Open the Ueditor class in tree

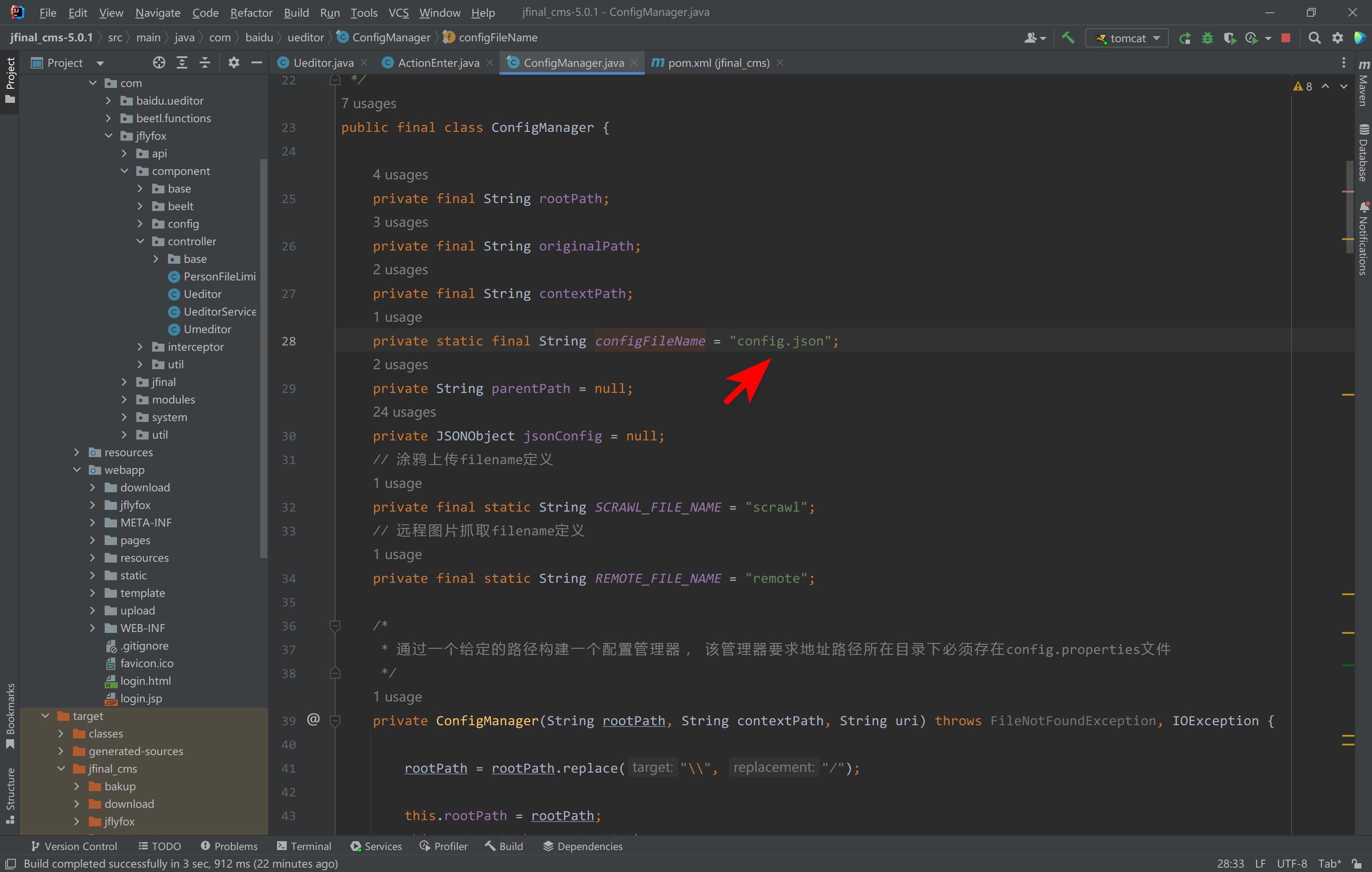point(202,294)
